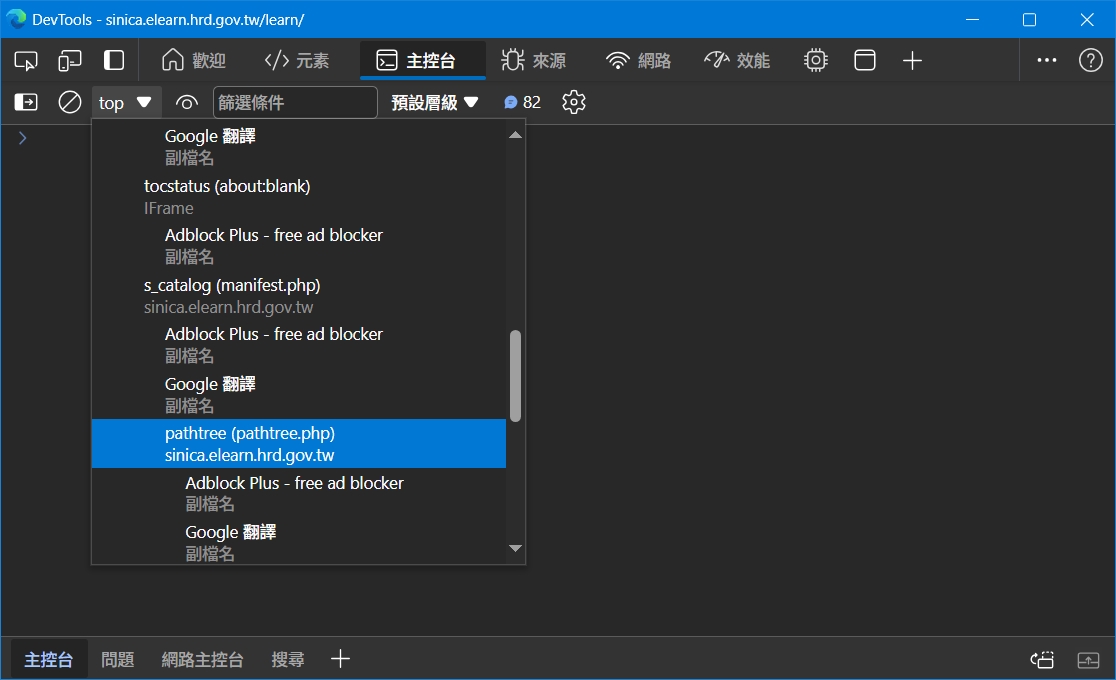This screenshot has width=1116, height=680.
Task: Toggle the DevTools sidebar activity bar icon
Action: pyautogui.click(x=114, y=61)
